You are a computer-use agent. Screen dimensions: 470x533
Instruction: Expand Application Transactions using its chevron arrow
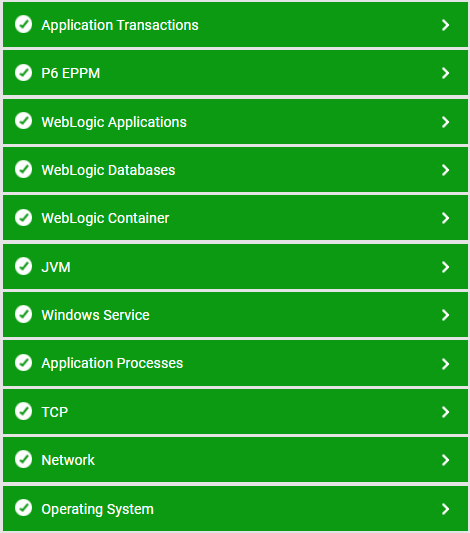pos(445,25)
